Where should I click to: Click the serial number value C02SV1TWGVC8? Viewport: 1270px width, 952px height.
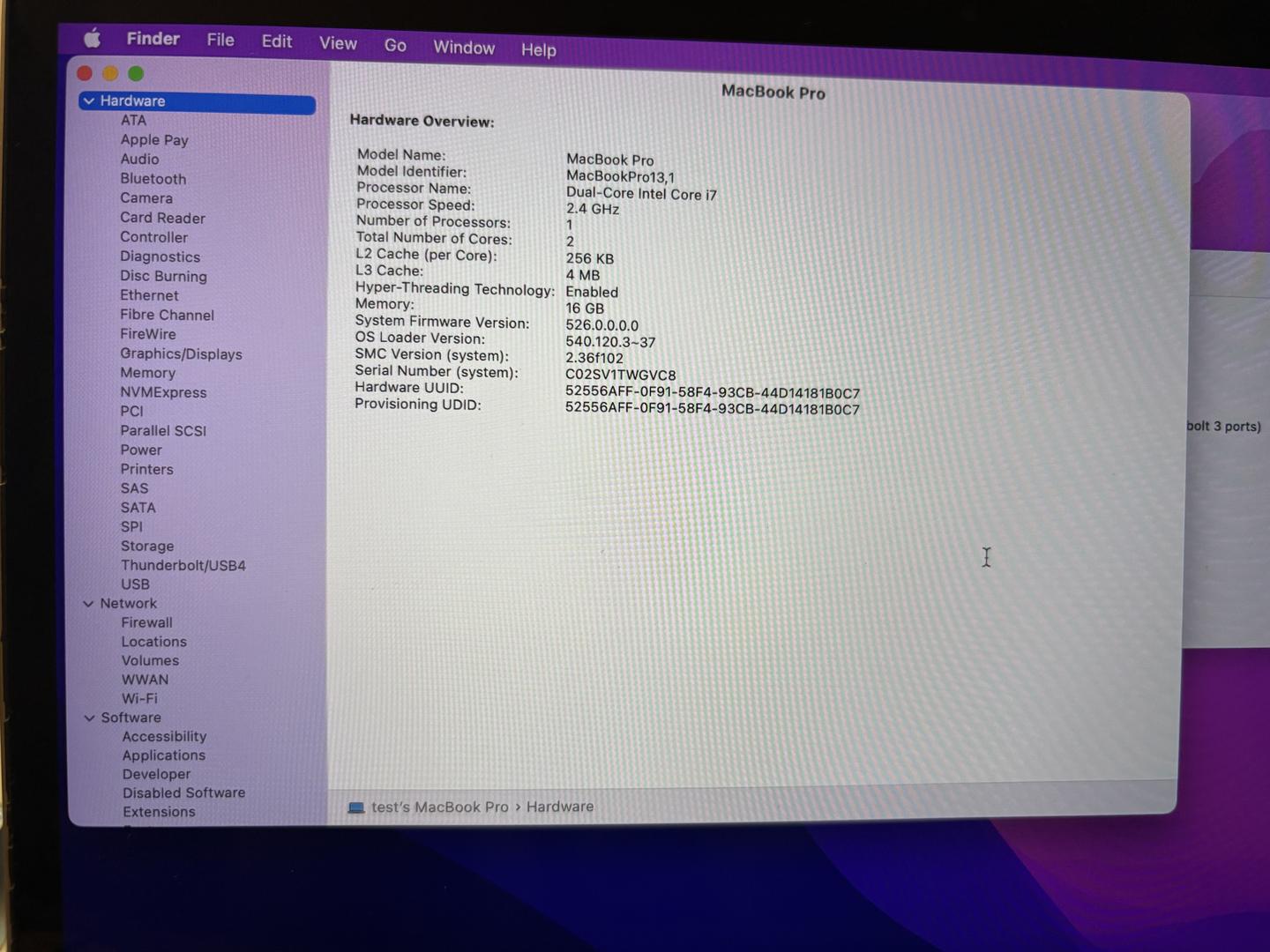pos(621,375)
